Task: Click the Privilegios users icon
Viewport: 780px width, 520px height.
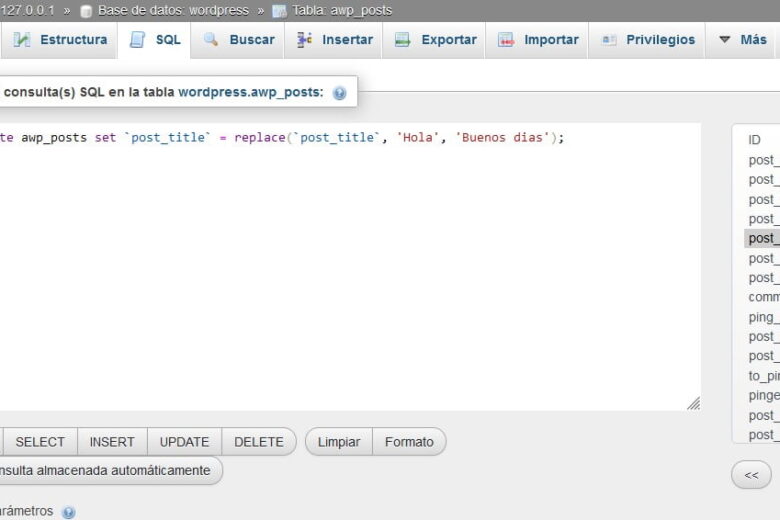Action: [609, 40]
